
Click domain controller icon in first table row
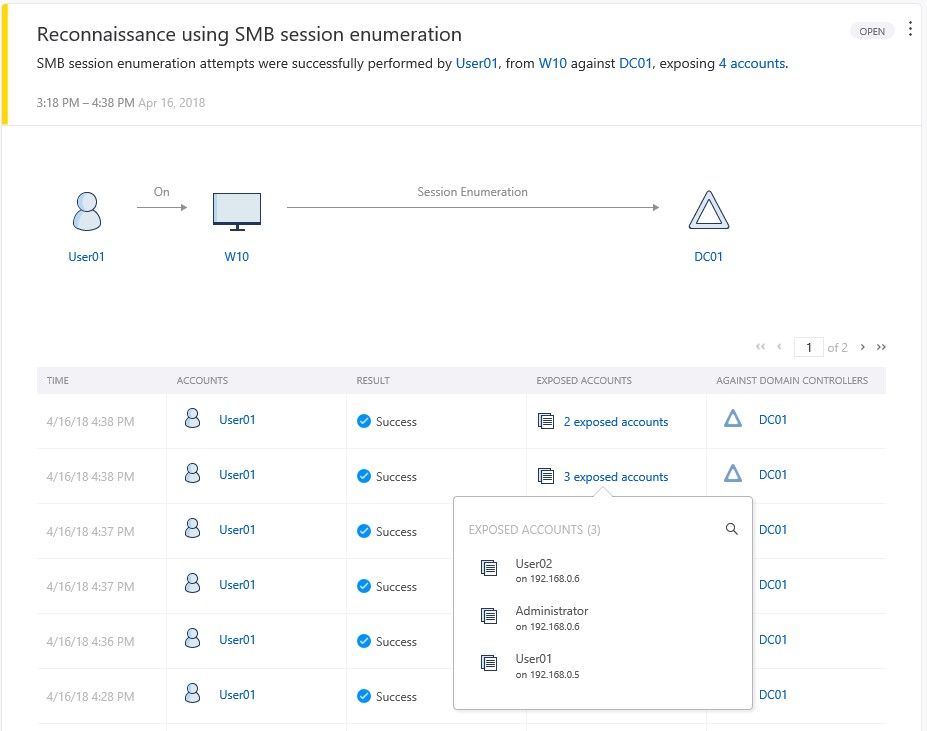(733, 420)
